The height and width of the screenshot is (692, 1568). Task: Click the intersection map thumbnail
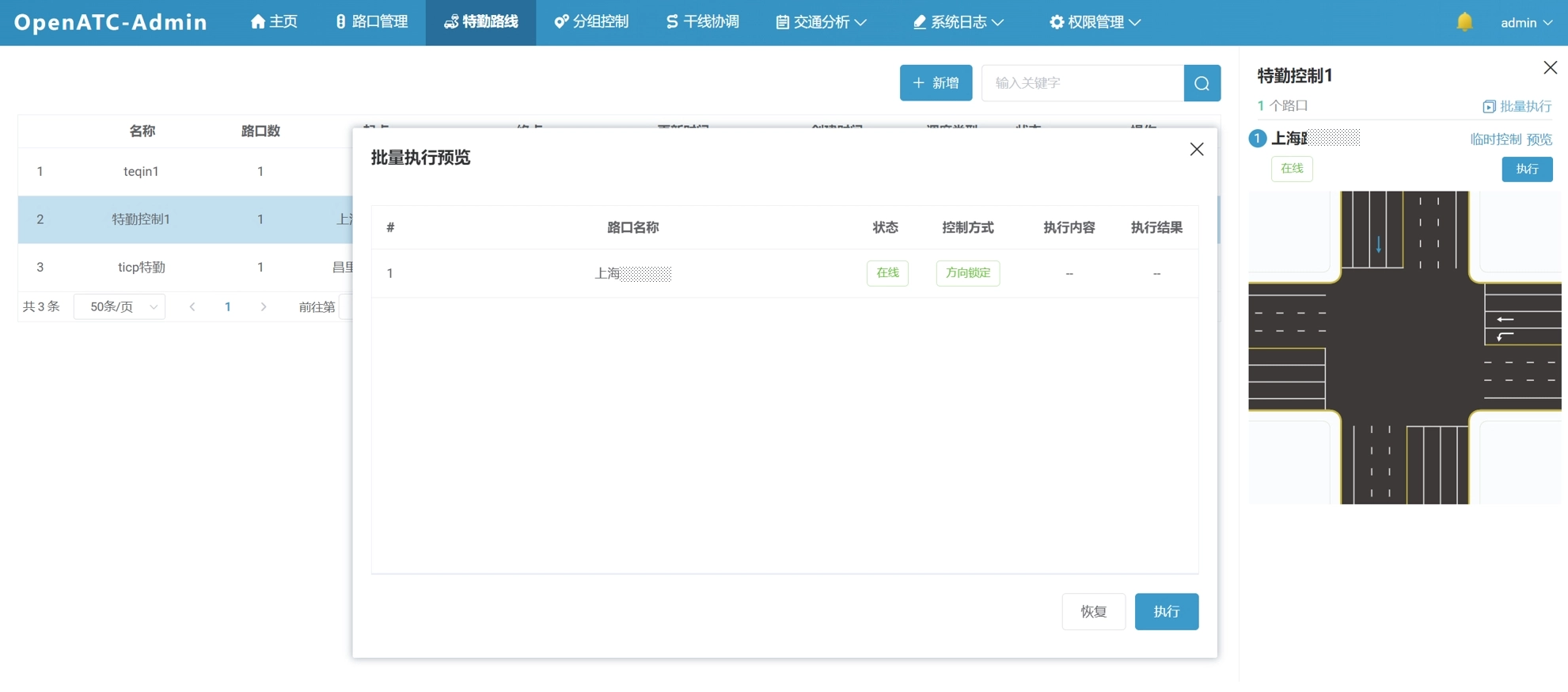tap(1404, 347)
